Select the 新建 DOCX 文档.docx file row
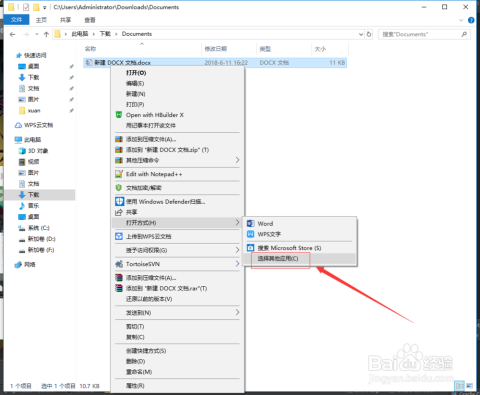Image resolution: width=480 pixels, height=395 pixels. click(215, 63)
